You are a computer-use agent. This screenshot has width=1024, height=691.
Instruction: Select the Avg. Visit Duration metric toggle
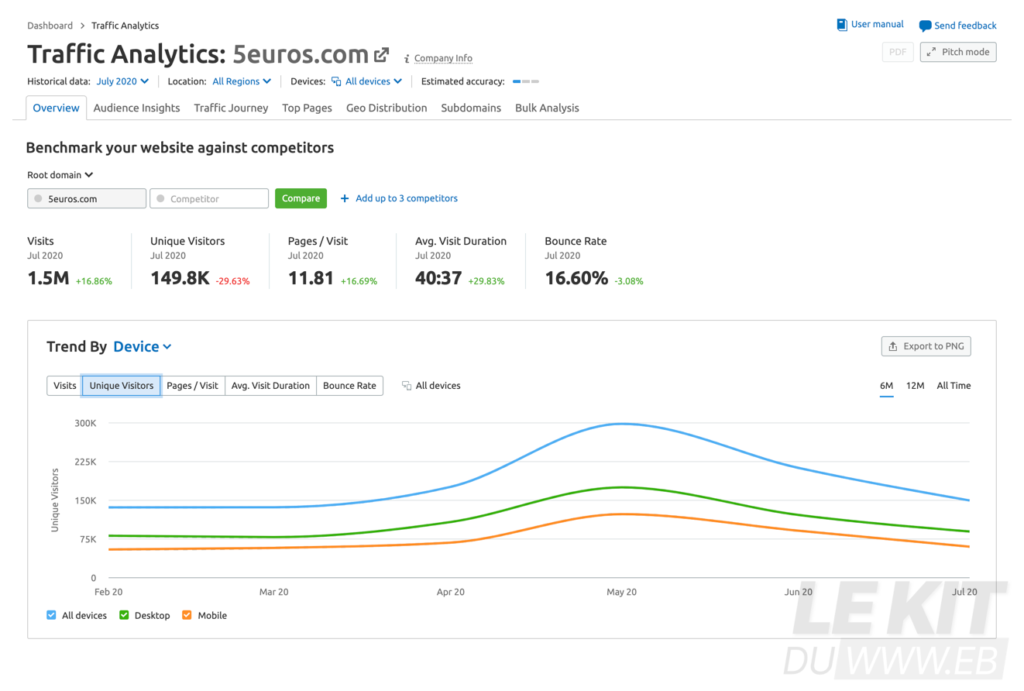270,385
